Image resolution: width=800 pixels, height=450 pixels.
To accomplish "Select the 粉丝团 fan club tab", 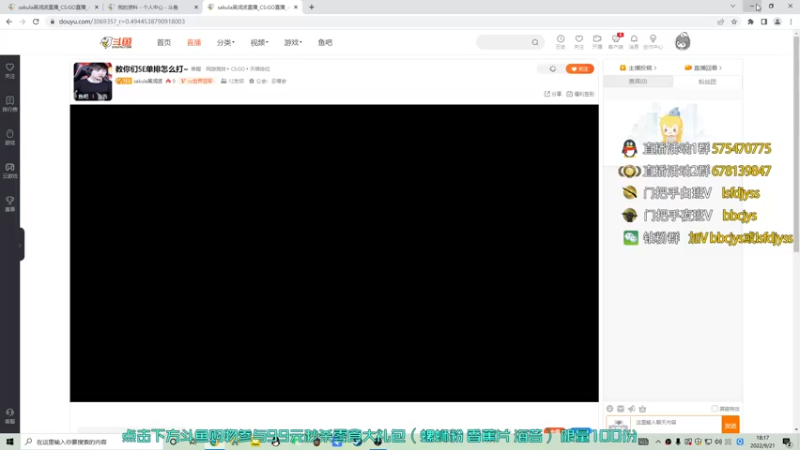I will (707, 82).
